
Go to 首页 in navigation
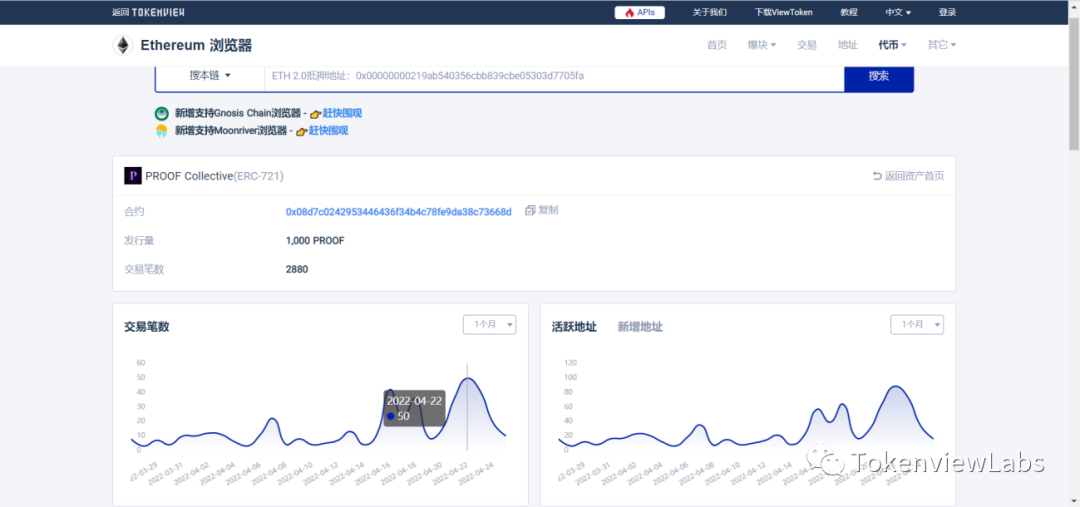pos(717,45)
